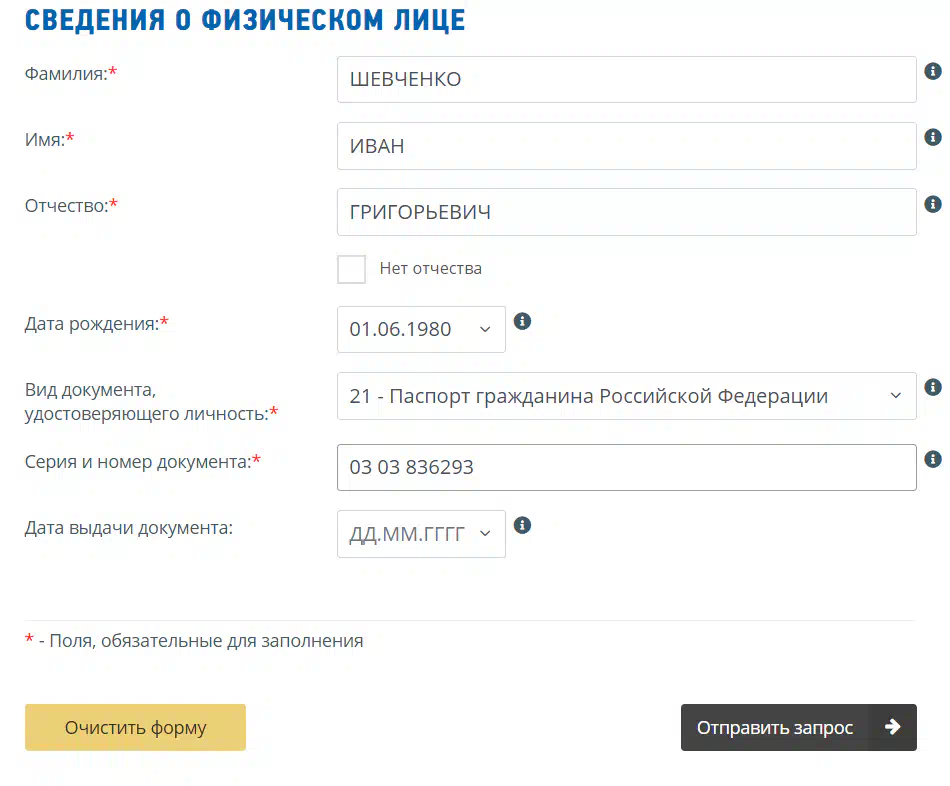Viewport: 950px width, 786px height.
Task: Click the Нет отчества label text
Action: (x=431, y=268)
